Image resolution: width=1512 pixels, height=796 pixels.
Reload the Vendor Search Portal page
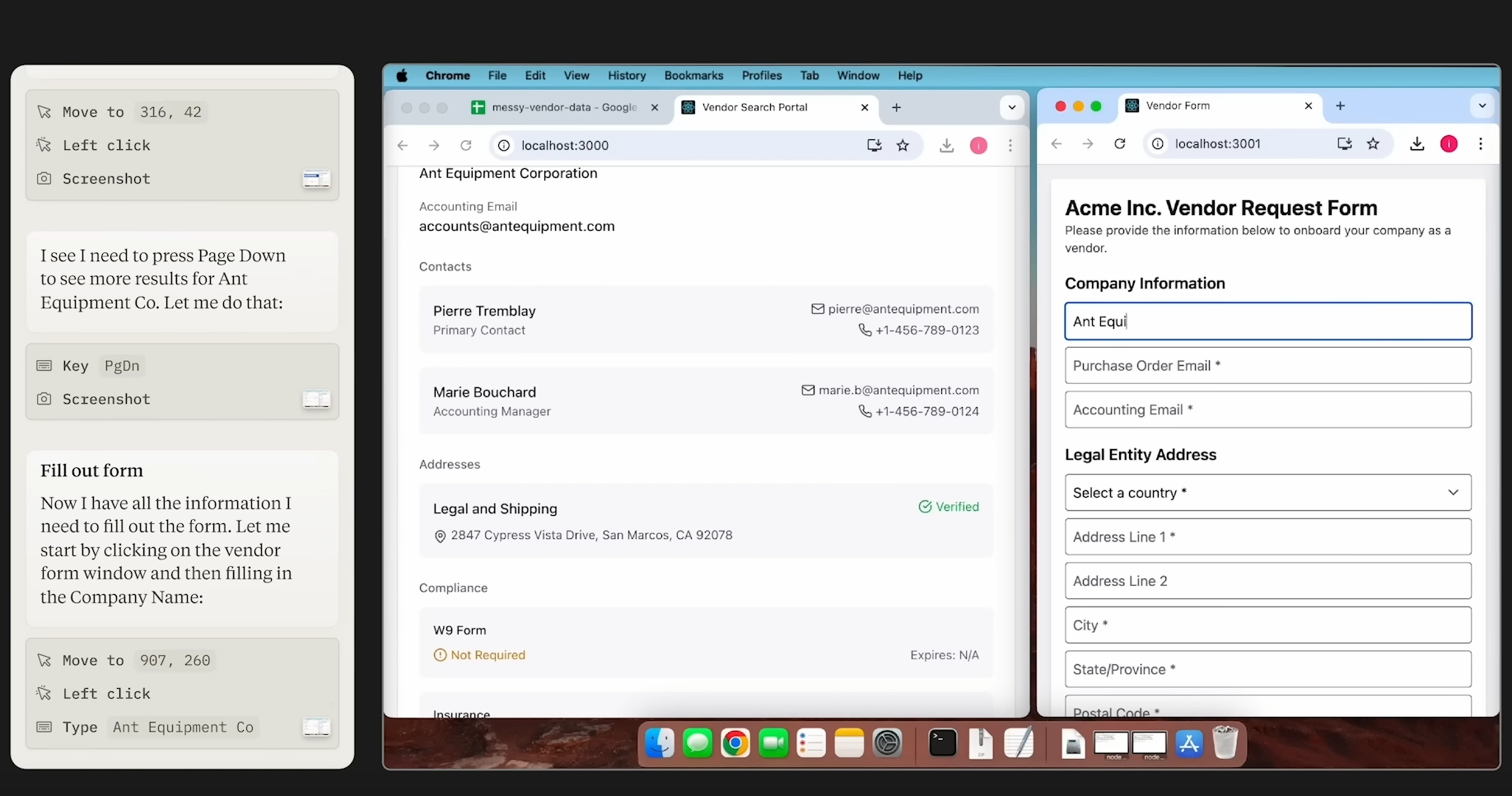tap(466, 145)
